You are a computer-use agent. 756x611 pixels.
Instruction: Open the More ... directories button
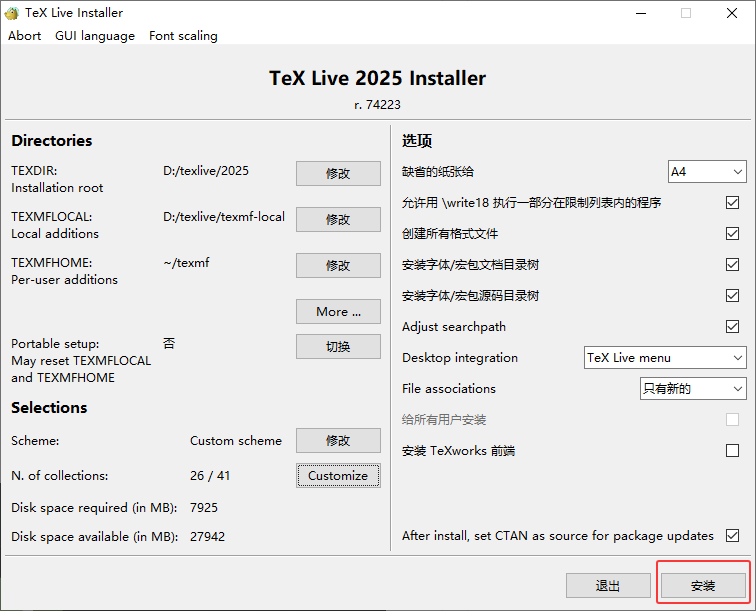click(x=338, y=312)
